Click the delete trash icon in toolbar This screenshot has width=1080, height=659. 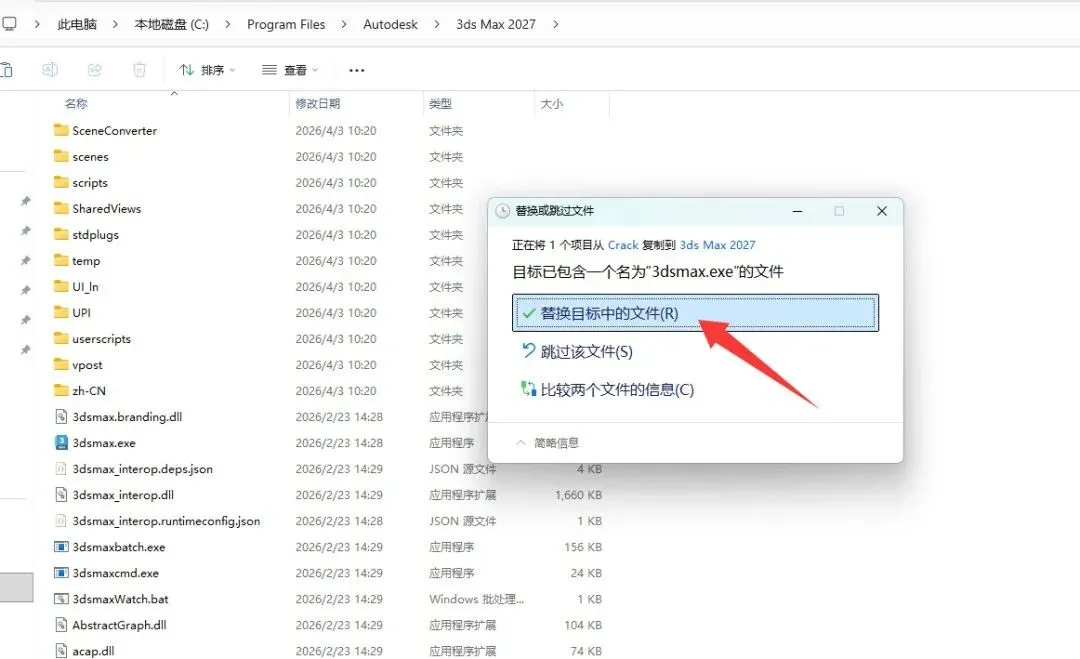pyautogui.click(x=139, y=70)
